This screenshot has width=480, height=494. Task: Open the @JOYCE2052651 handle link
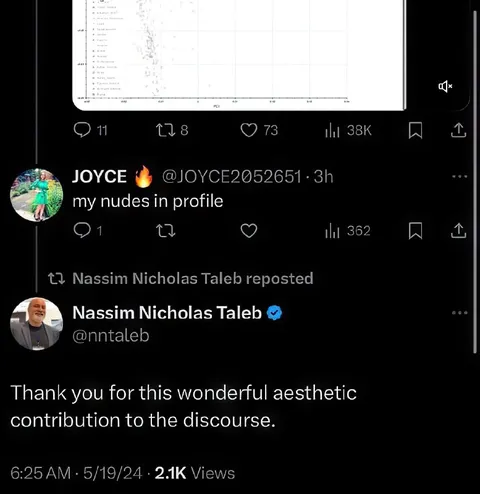[x=232, y=176]
